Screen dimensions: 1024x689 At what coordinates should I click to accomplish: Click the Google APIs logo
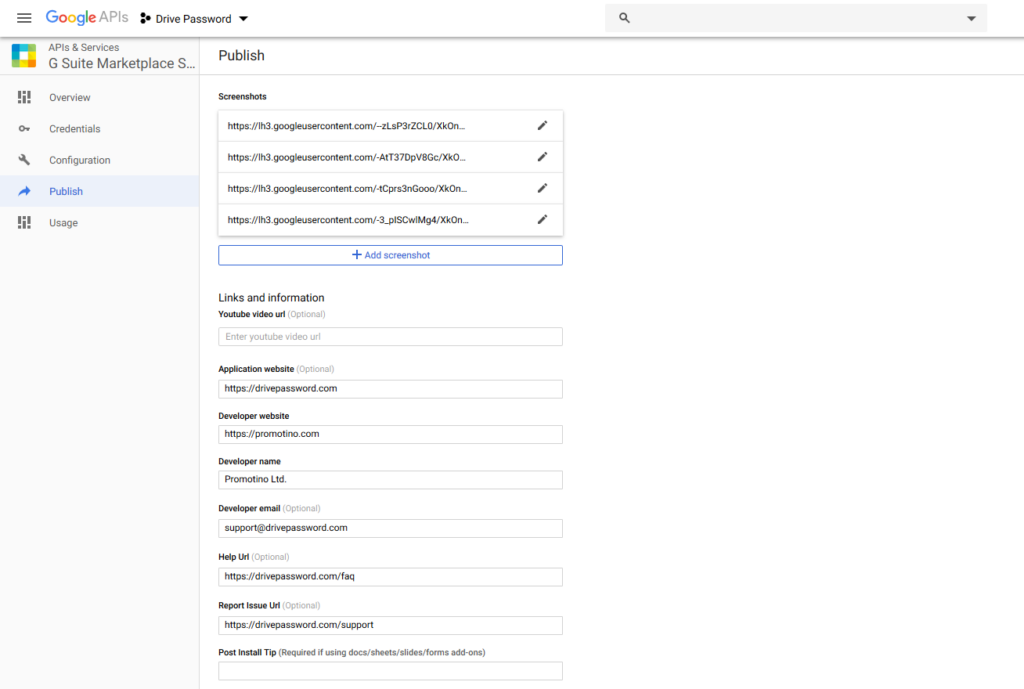(87, 18)
